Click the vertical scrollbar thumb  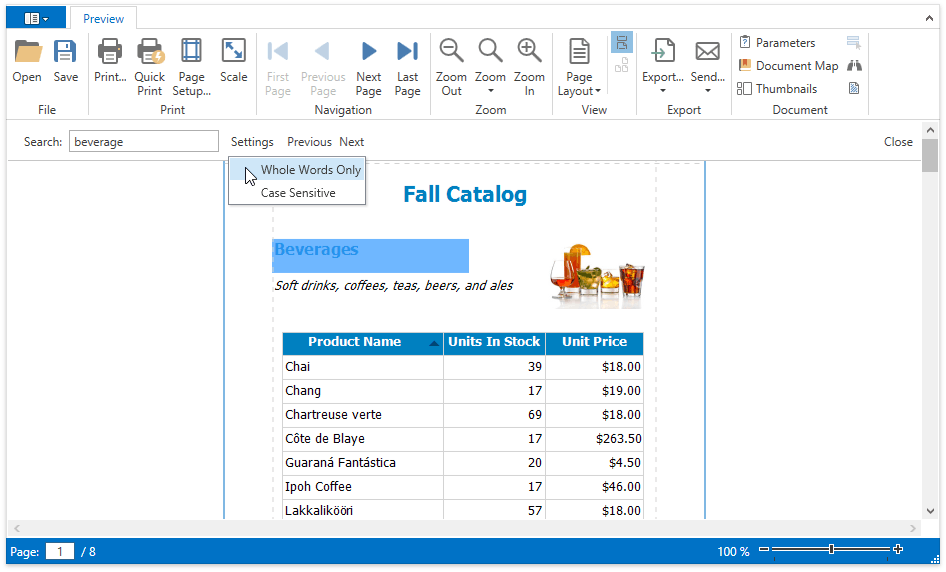(930, 156)
